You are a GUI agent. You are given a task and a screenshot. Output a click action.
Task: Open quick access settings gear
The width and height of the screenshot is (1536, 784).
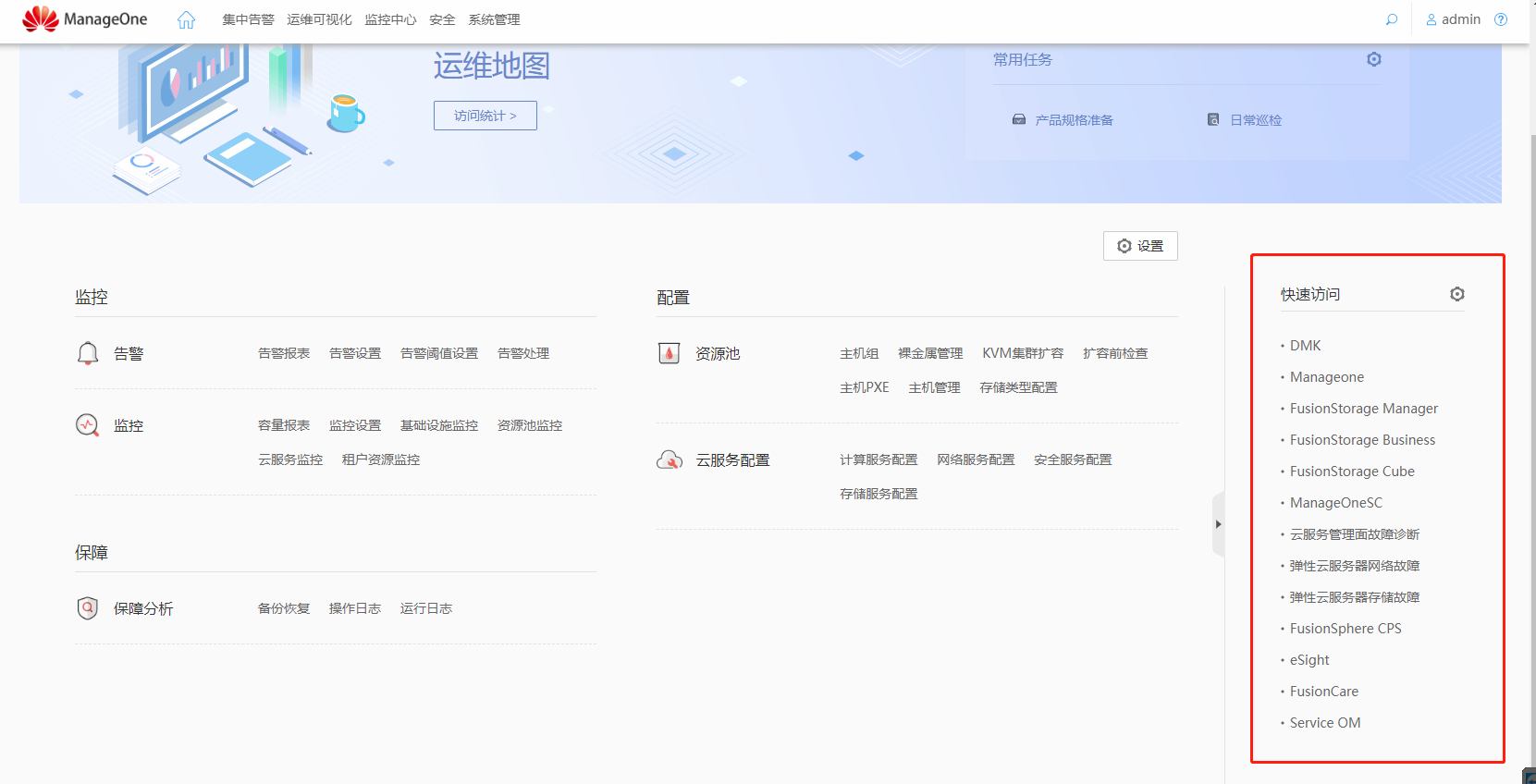(1457, 294)
